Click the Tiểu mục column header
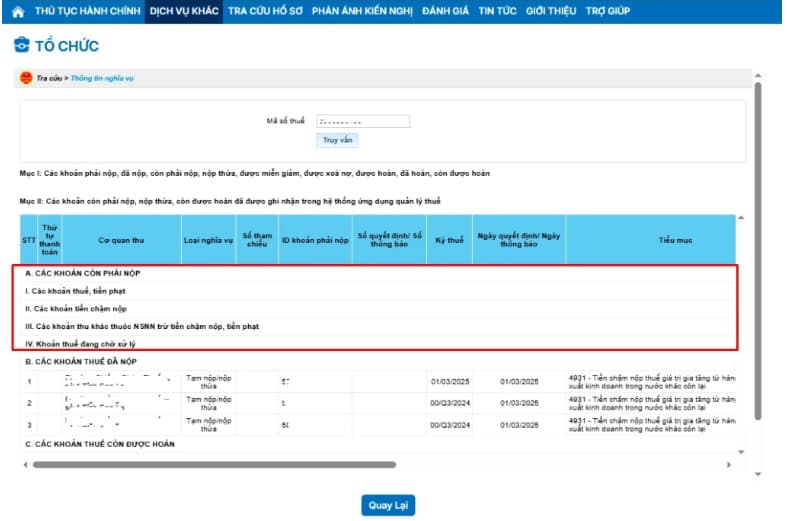Viewport: 787px width, 521px height. pos(651,240)
